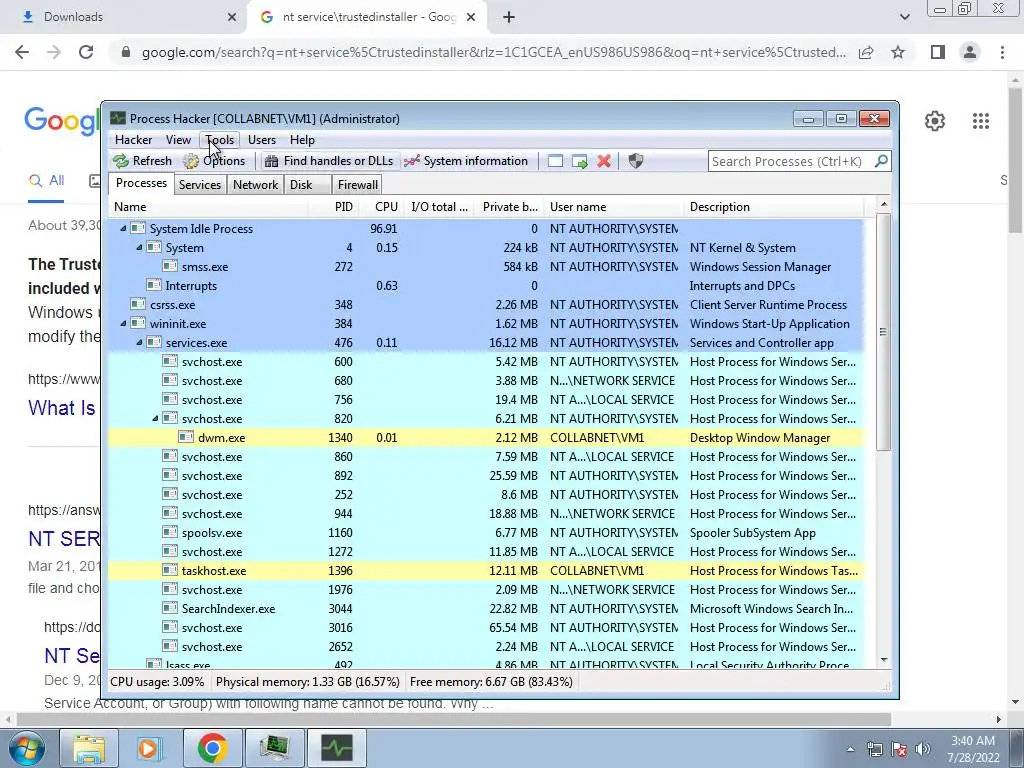The height and width of the screenshot is (768, 1024).
Task: Open Chrome three-dot menu
Action: click(1002, 52)
